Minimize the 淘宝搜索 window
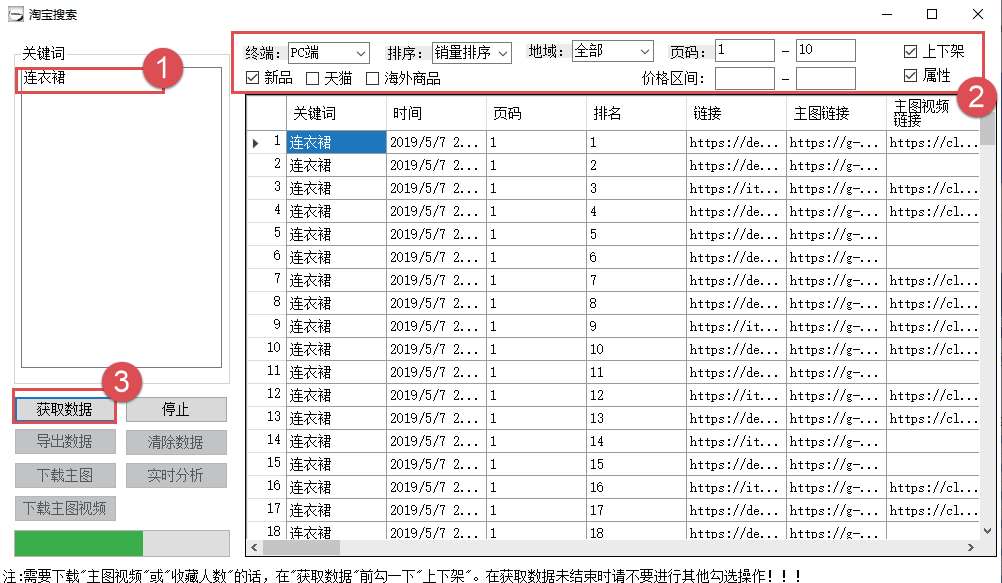The image size is (1002, 583). point(887,14)
